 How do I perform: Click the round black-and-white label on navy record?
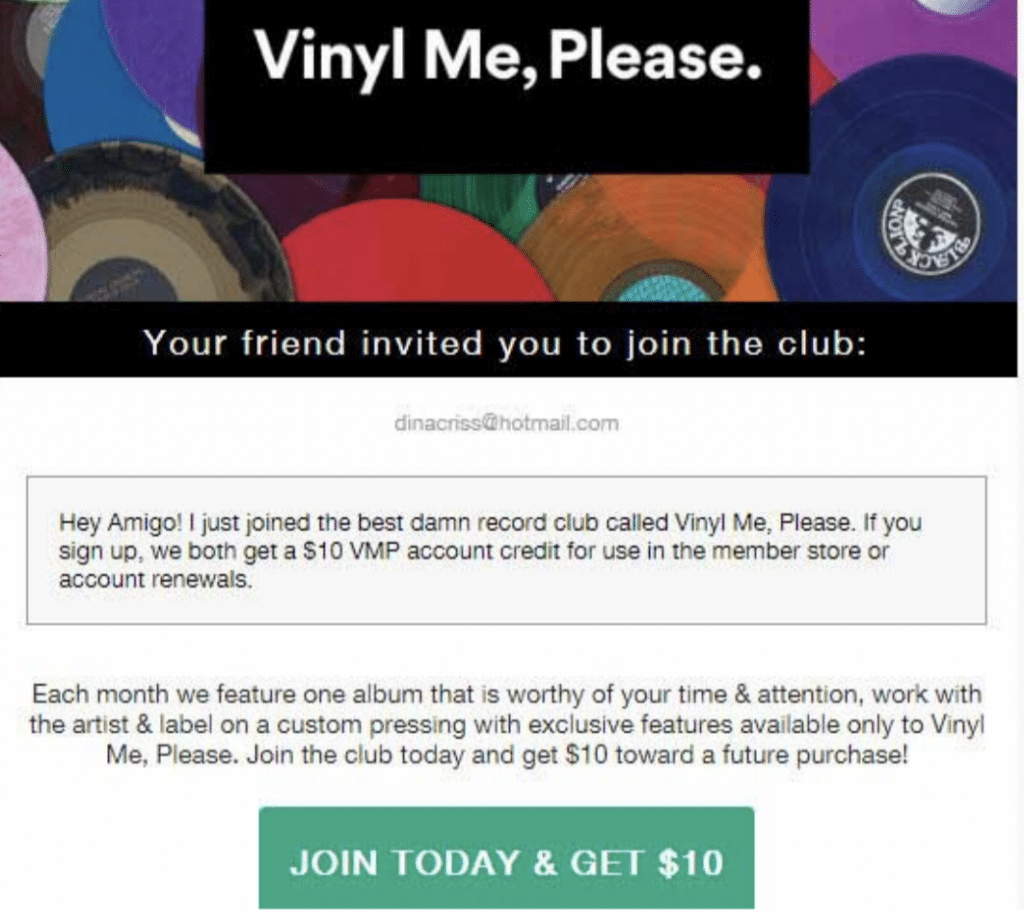point(932,225)
